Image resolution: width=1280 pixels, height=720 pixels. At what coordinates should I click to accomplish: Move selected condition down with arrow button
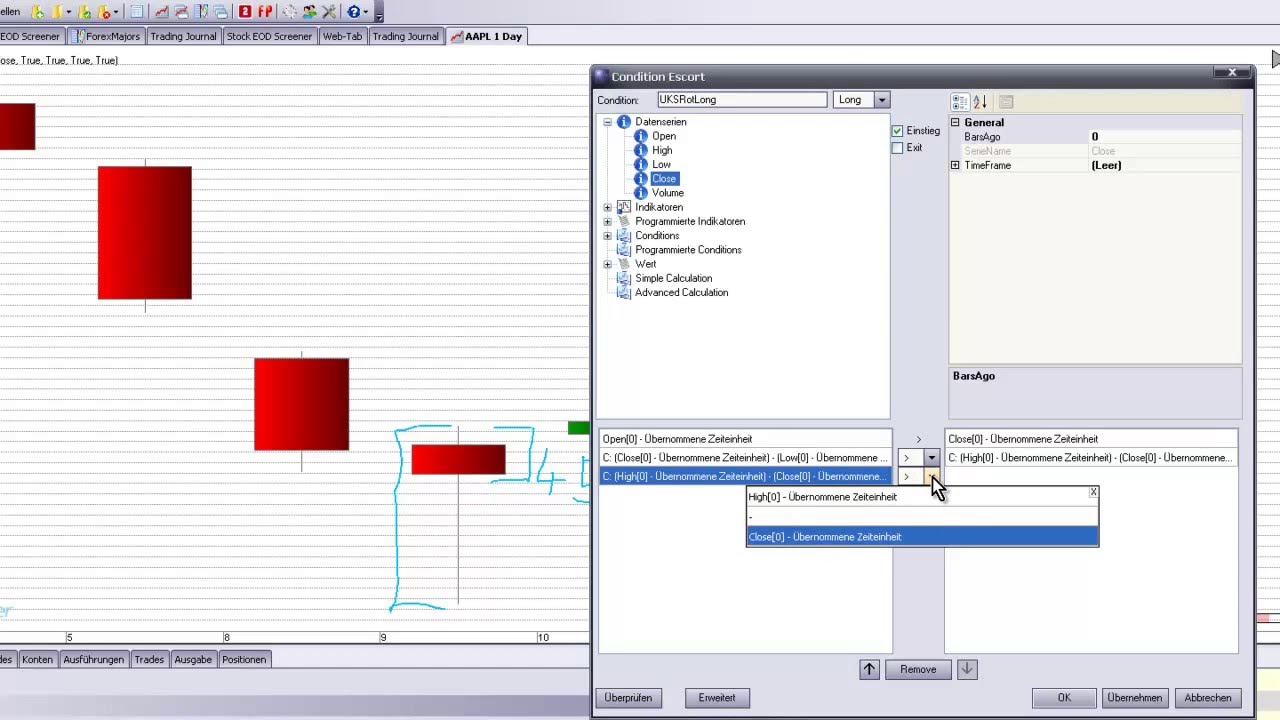(x=967, y=670)
